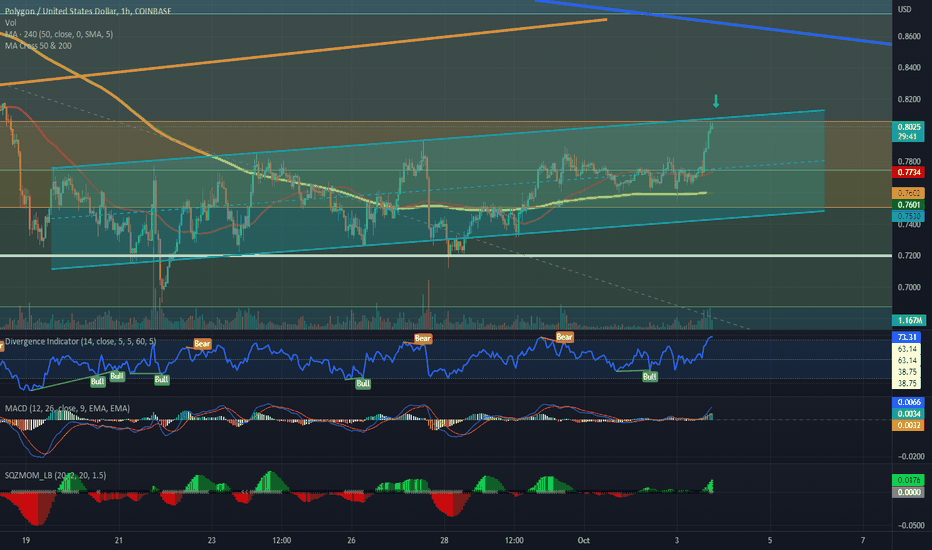This screenshot has width=932, height=550.
Task: Click the -0.0500 squeeze momentum axis label
Action: point(911,526)
